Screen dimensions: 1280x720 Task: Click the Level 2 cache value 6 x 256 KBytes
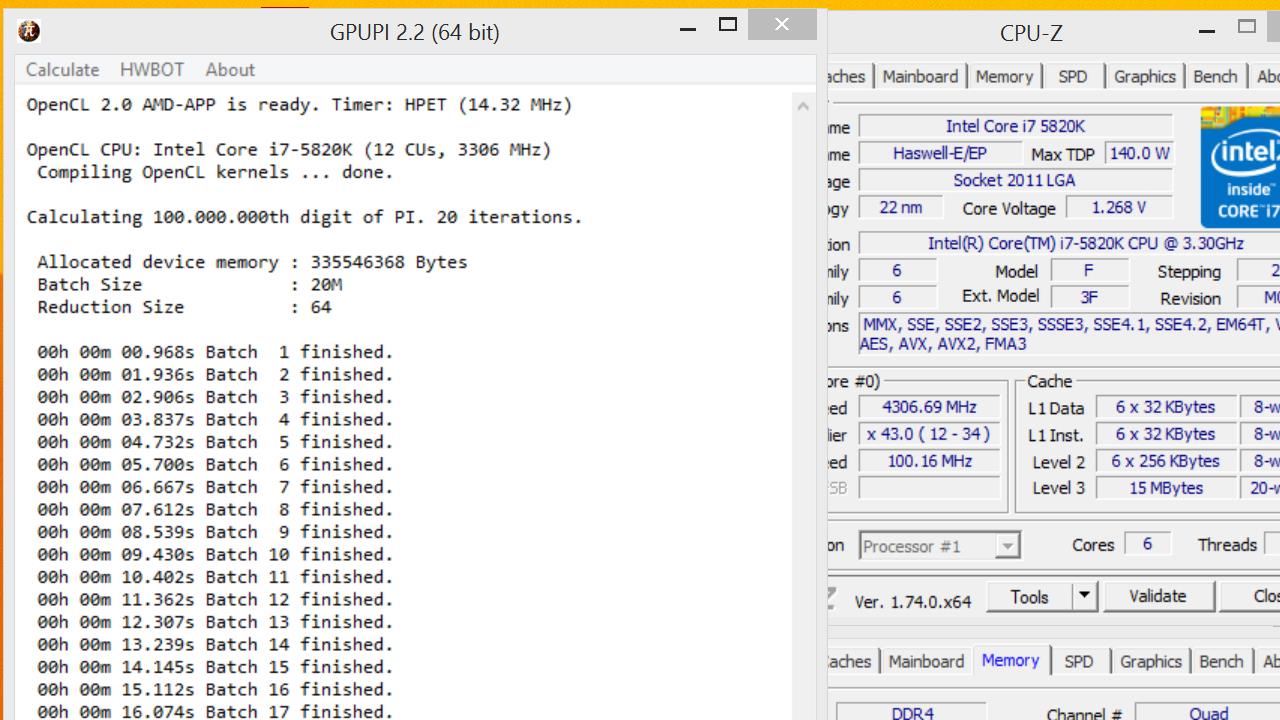pyautogui.click(x=1165, y=461)
